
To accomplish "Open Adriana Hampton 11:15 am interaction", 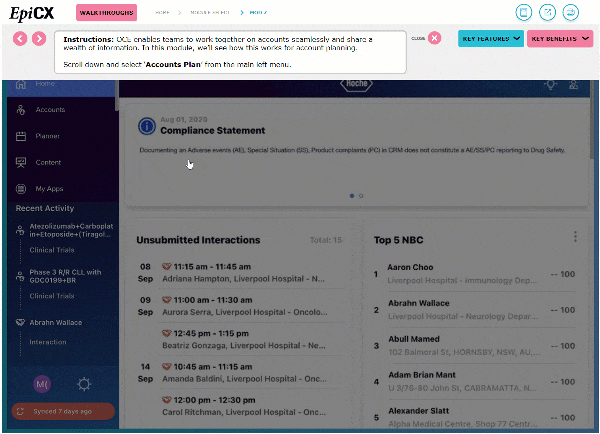I will pos(243,272).
